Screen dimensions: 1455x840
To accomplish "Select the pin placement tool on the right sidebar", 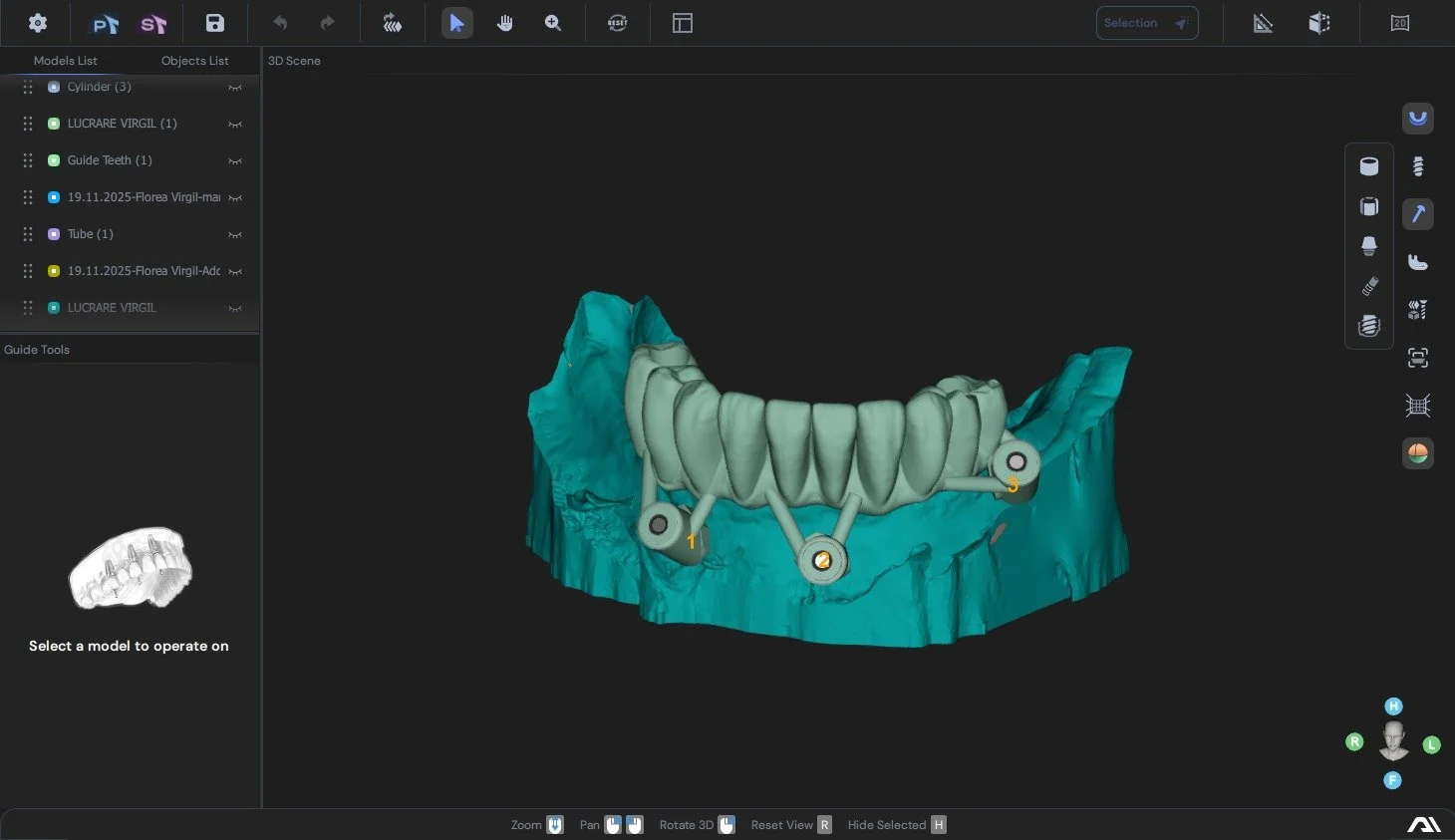I will click(1417, 213).
